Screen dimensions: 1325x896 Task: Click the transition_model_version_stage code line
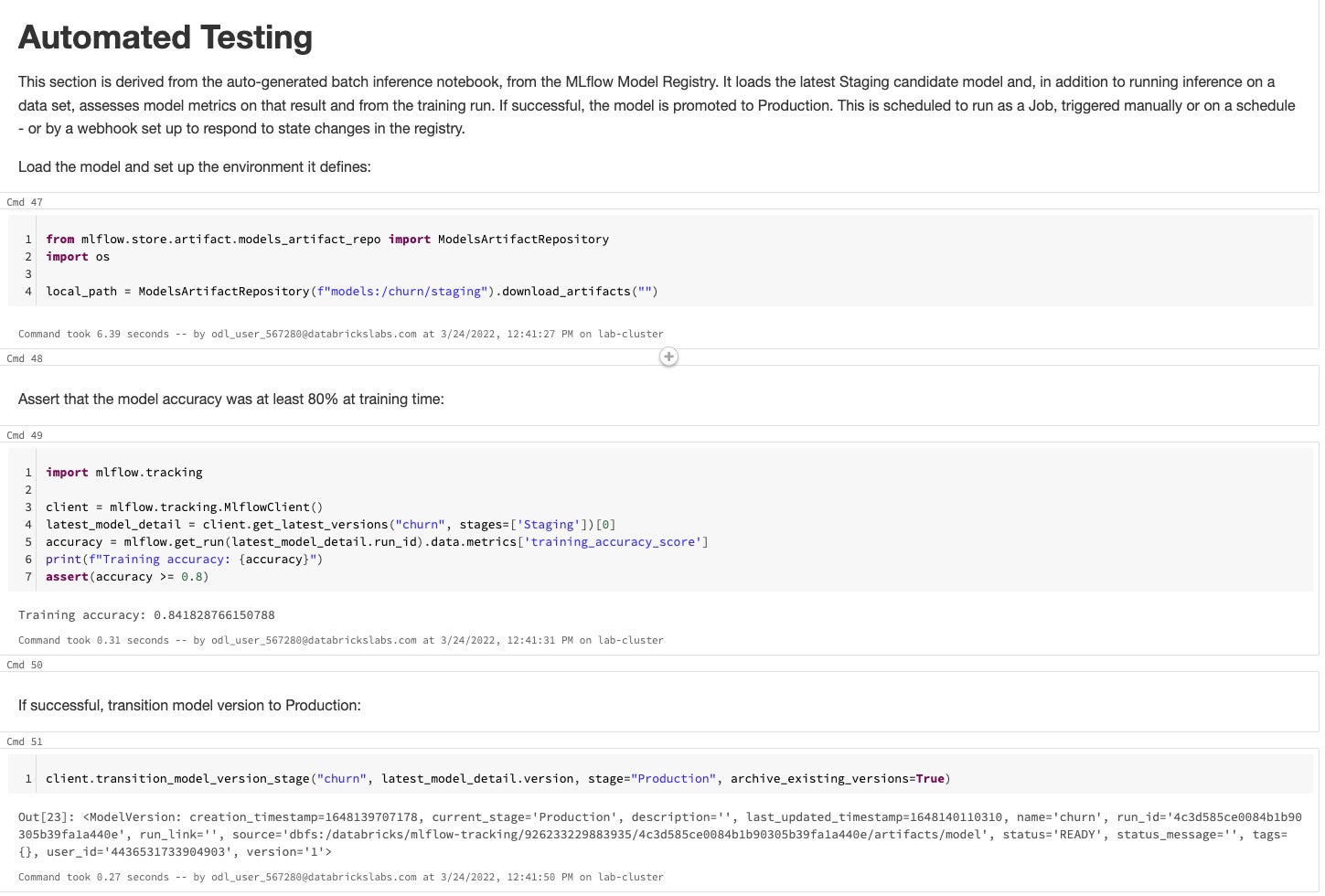[x=498, y=779]
